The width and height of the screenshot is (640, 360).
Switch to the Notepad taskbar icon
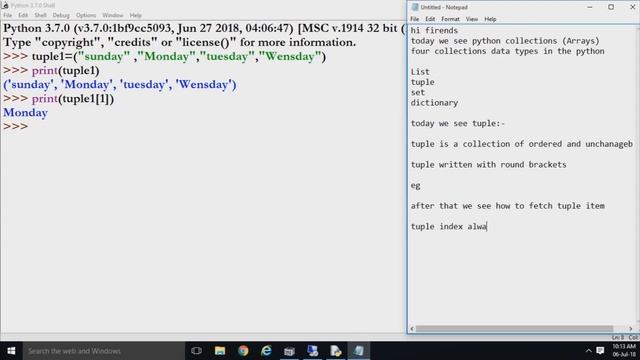[359, 351]
